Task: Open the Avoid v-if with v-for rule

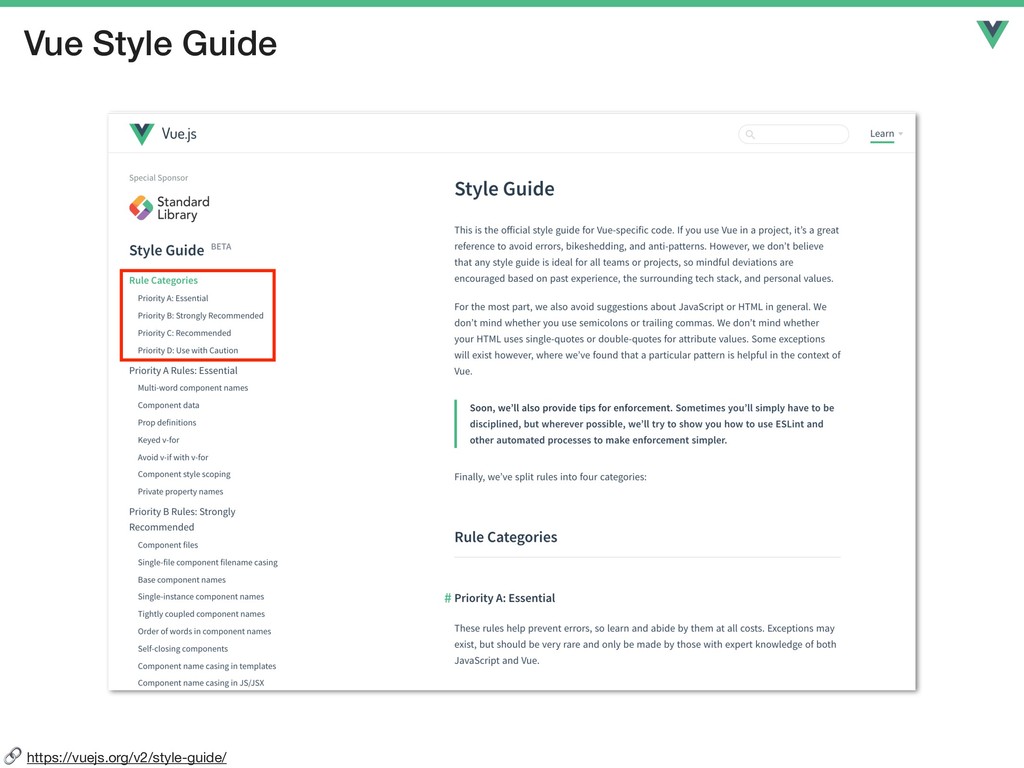Action: [x=173, y=458]
